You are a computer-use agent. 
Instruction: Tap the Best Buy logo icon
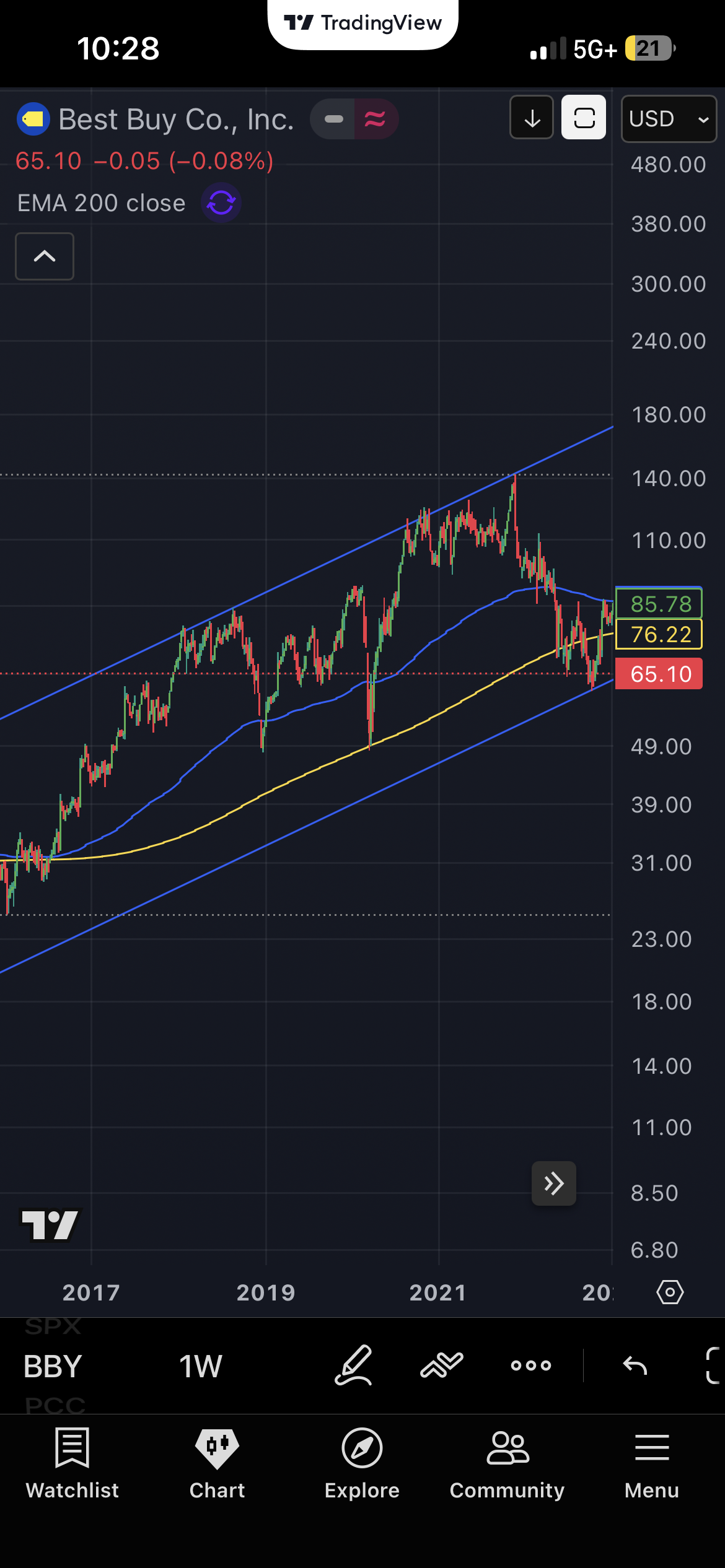click(33, 119)
